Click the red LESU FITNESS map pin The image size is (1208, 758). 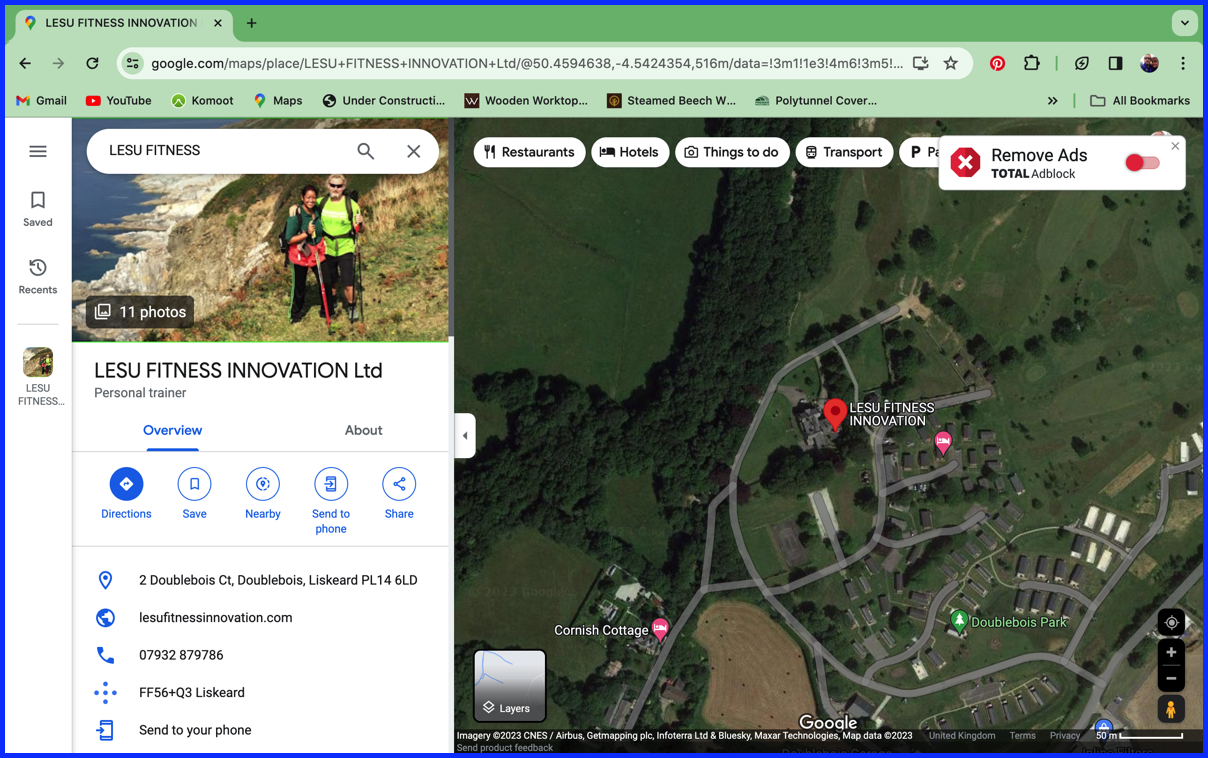pos(835,413)
